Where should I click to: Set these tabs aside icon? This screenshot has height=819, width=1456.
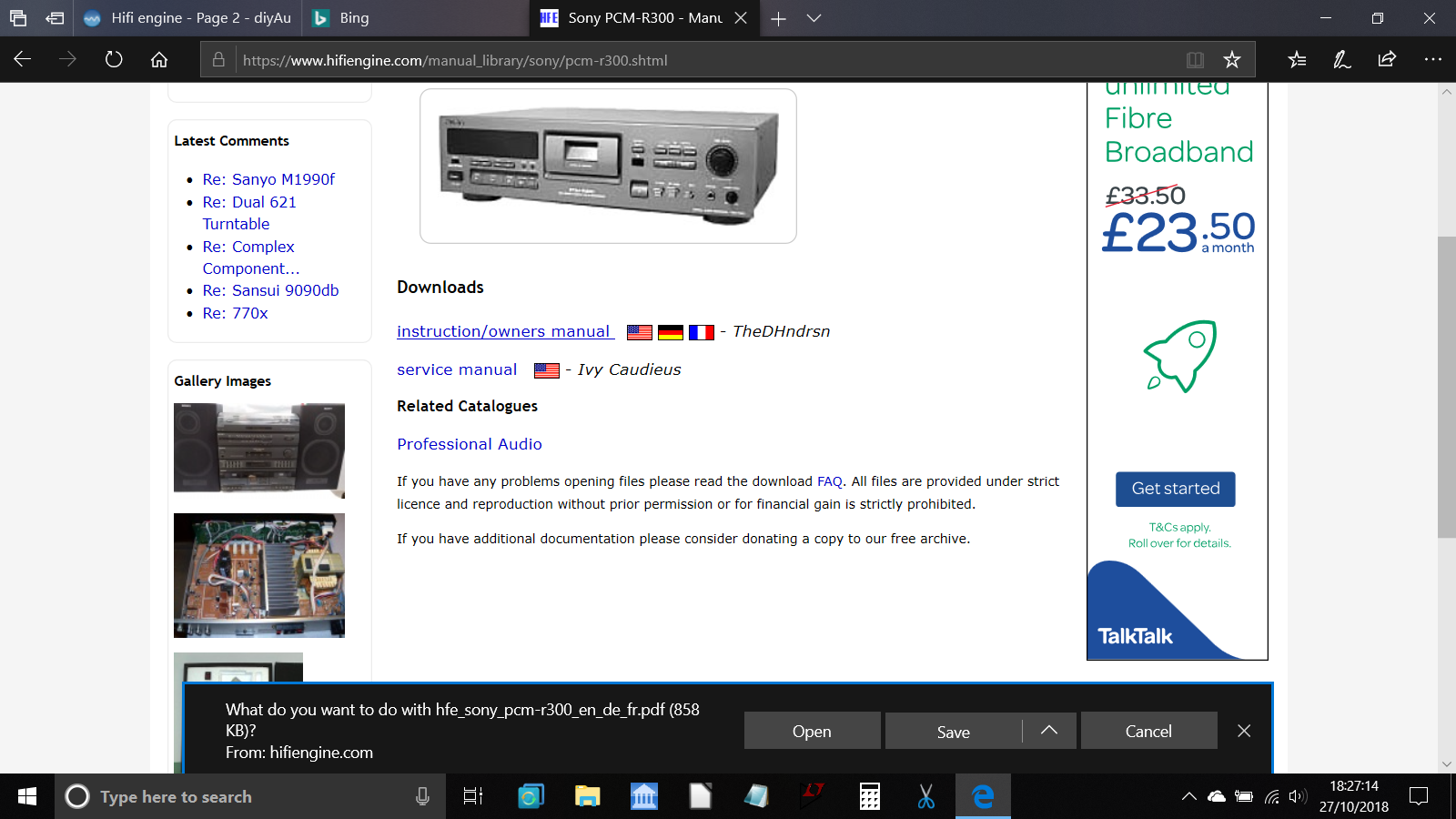(x=55, y=18)
